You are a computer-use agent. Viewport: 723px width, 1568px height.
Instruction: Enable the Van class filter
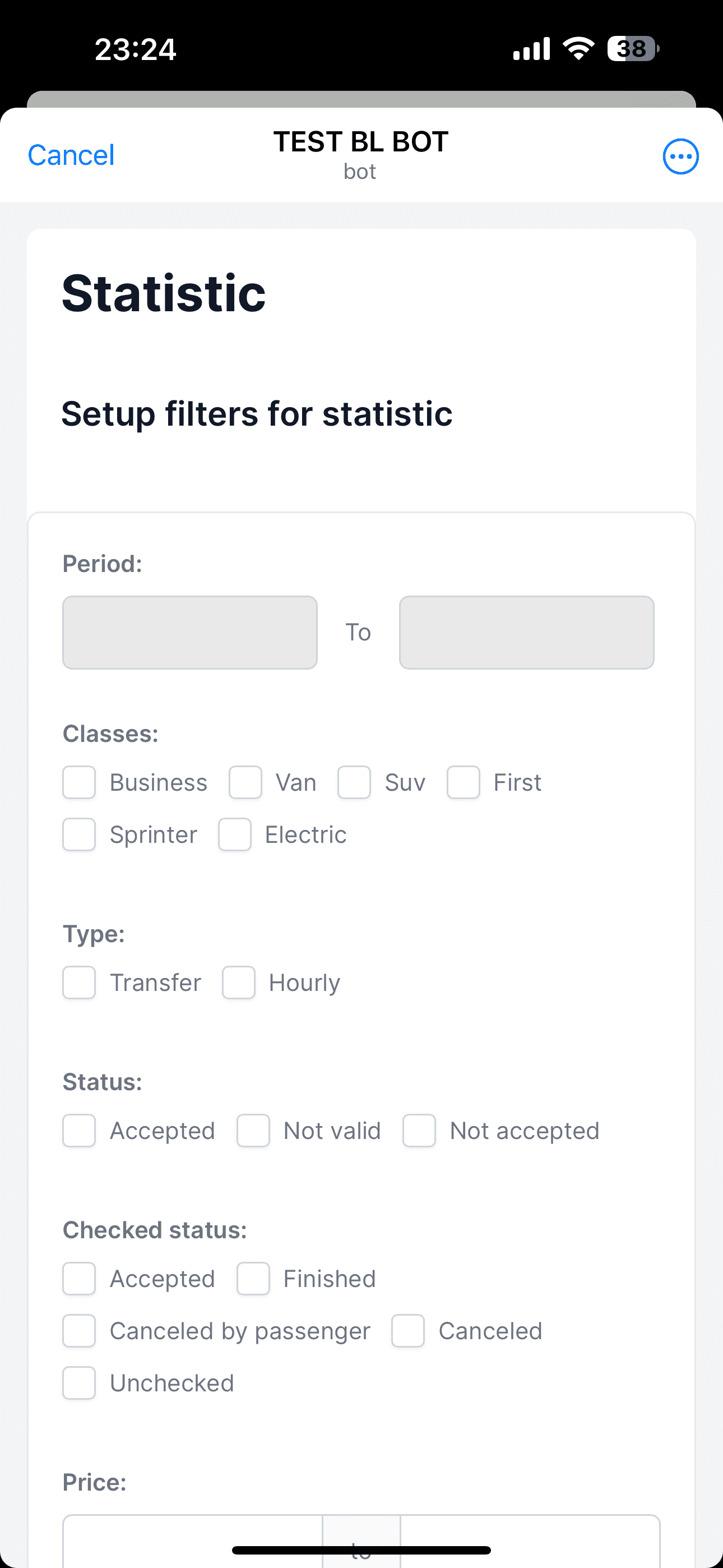pos(245,782)
